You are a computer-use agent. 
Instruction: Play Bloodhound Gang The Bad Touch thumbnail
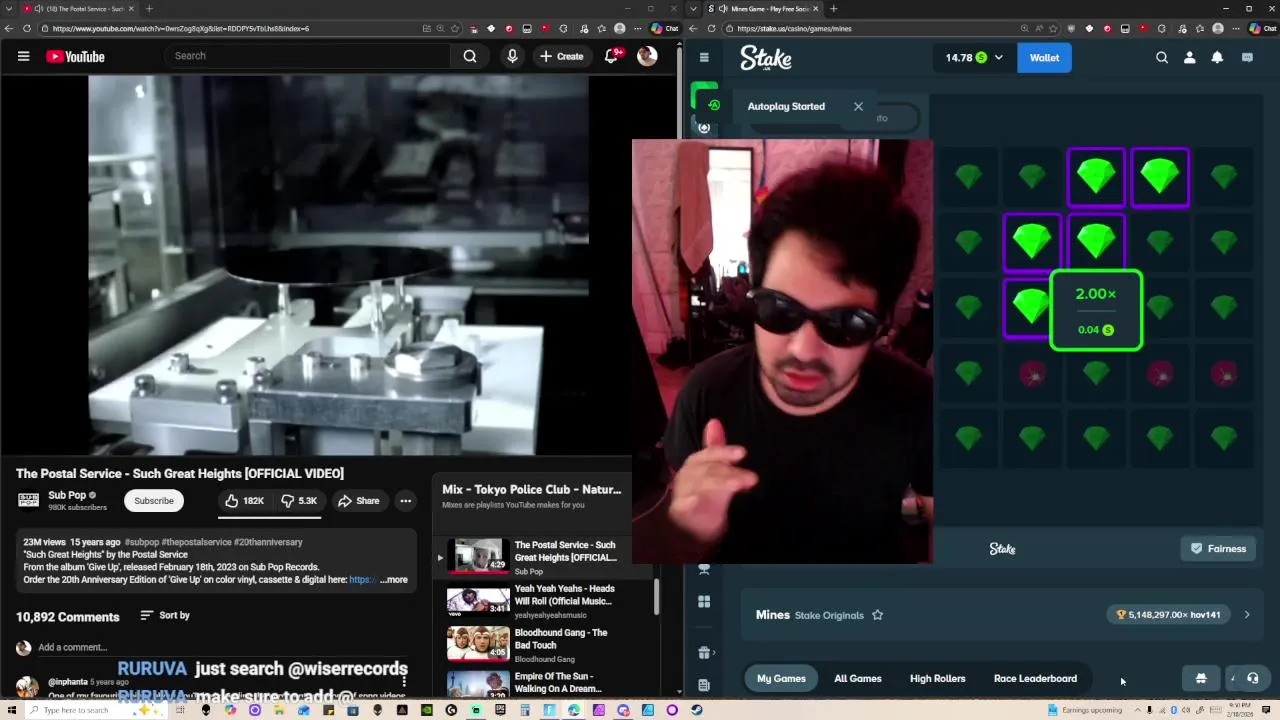478,645
